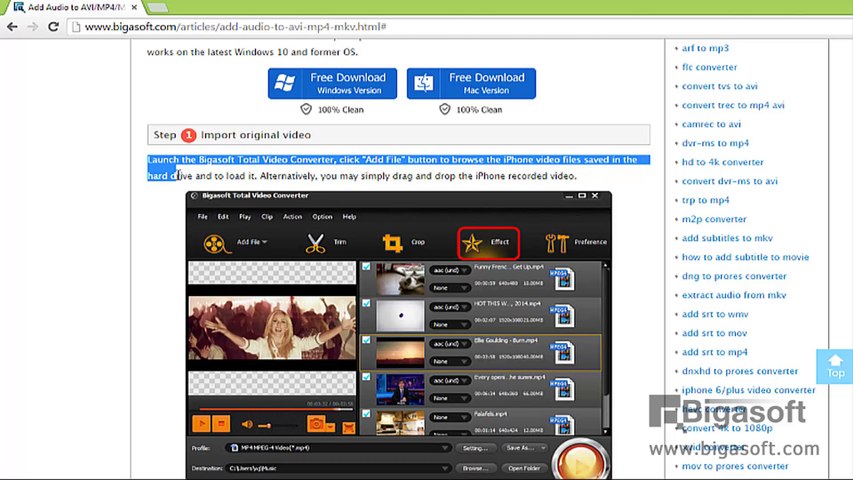Uncheck the HOT THIS W 2014.mp4 checkbox
This screenshot has height=480, width=853.
366,303
